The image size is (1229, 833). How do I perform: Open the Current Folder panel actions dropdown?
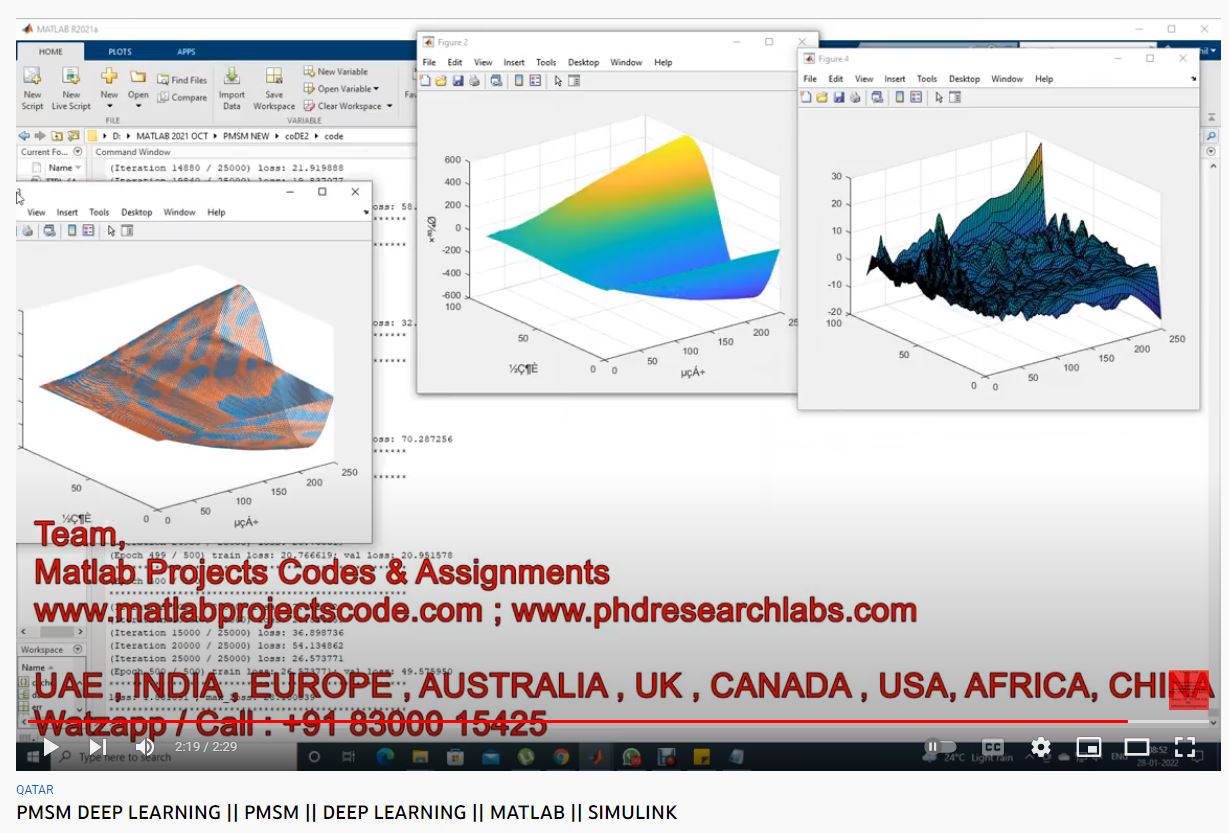point(77,152)
